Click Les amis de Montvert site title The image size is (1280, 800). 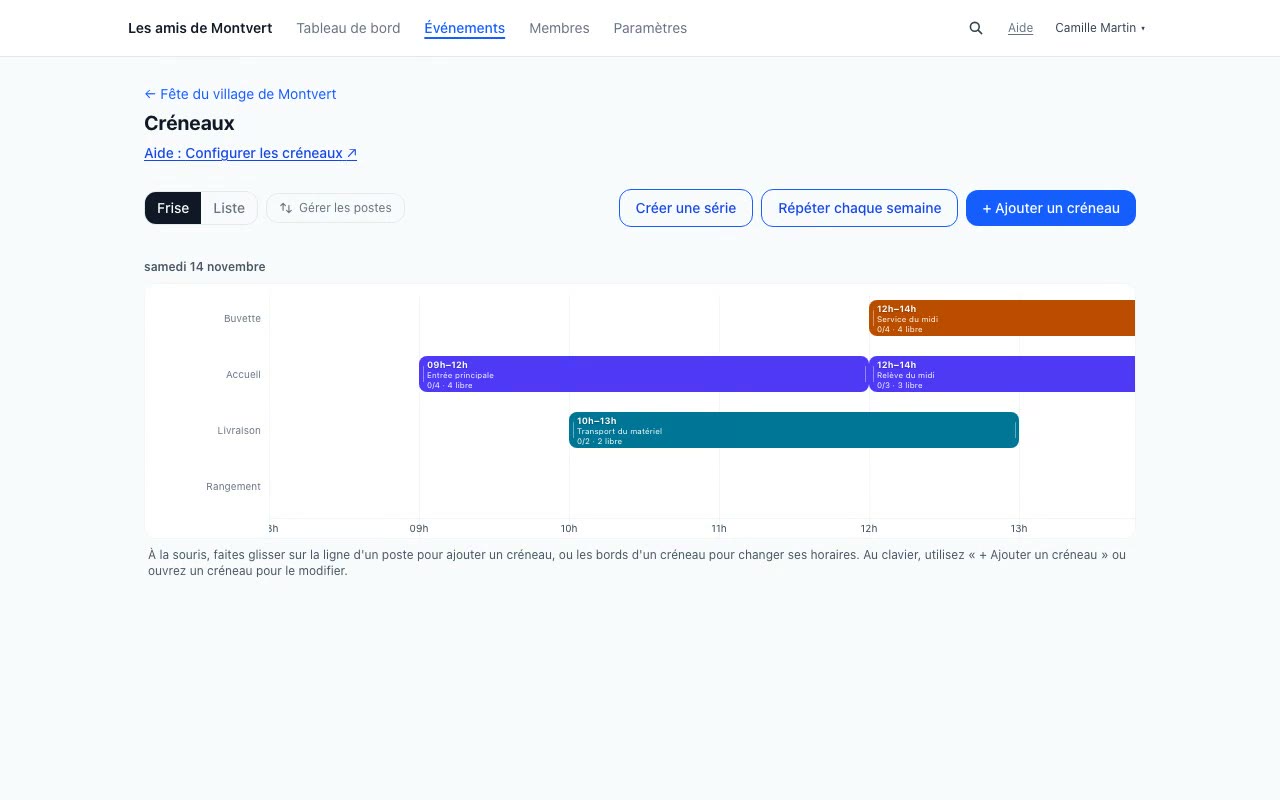[200, 28]
